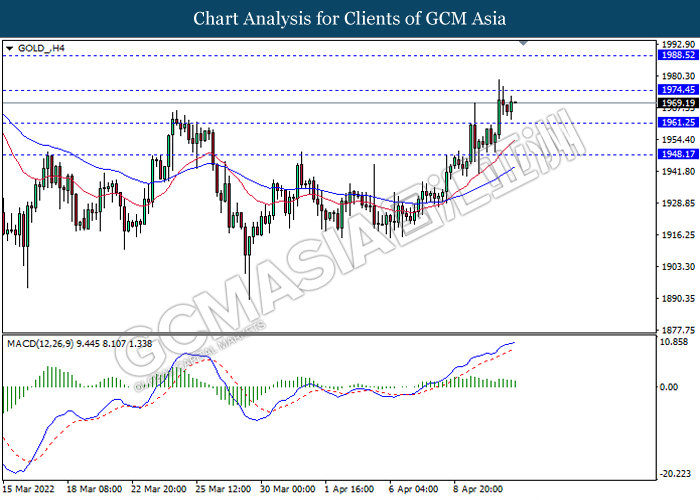The width and height of the screenshot is (700, 500).
Task: Click the 1980.30 price axis value
Action: pos(678,76)
